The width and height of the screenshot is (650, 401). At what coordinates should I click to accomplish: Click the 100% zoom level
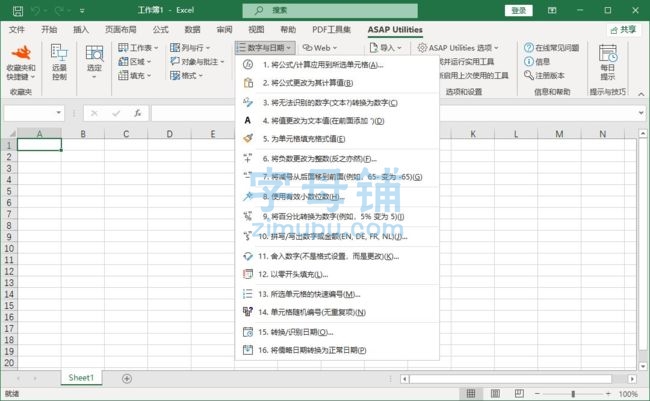(x=628, y=394)
